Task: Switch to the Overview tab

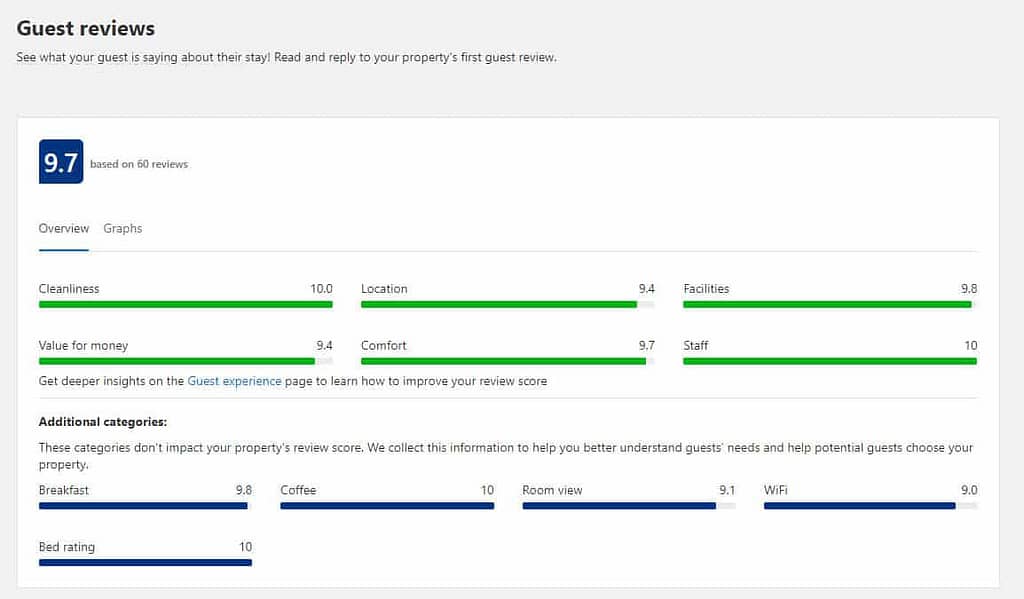Action: pos(63,229)
